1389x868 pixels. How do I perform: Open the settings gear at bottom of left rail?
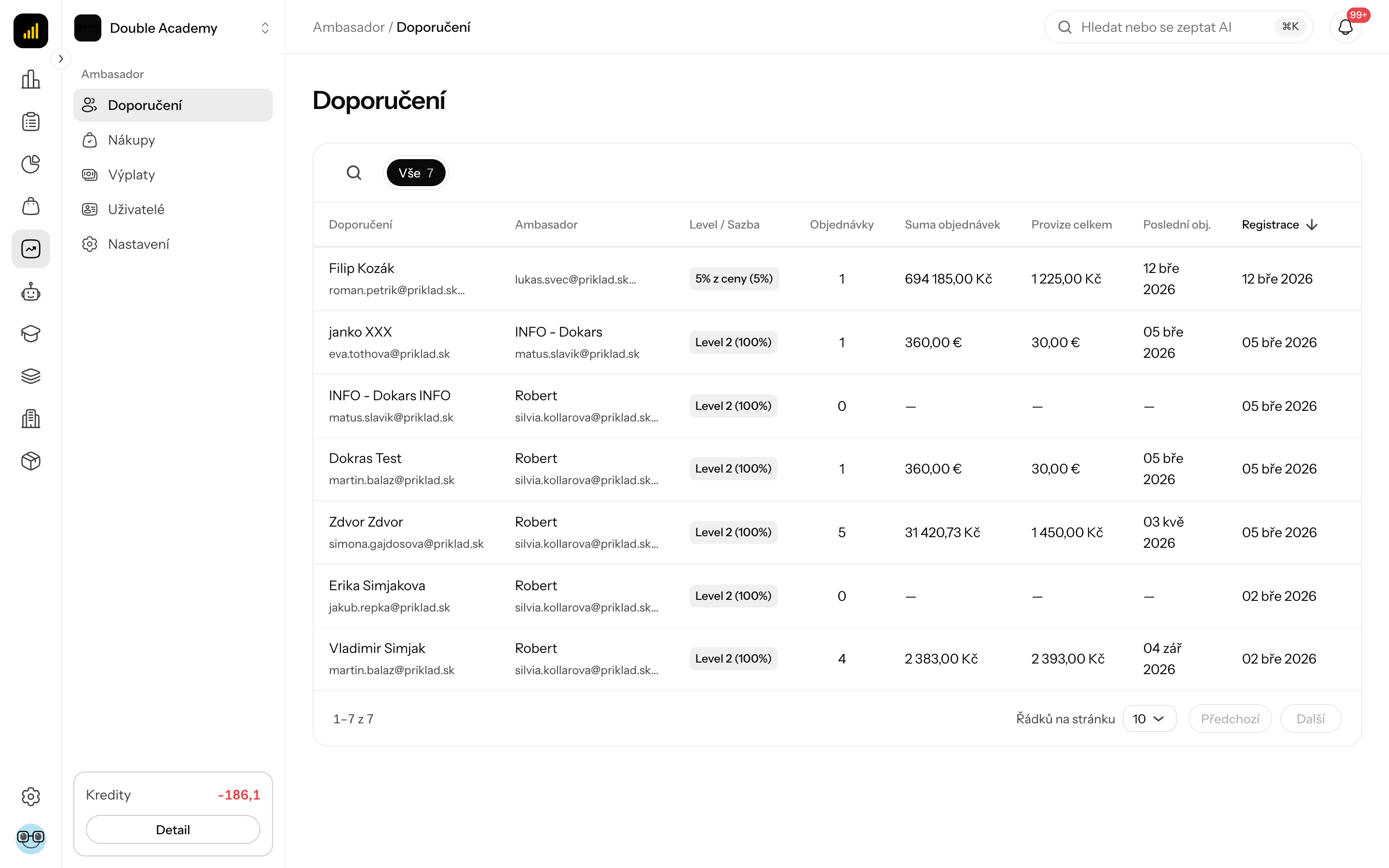30,796
